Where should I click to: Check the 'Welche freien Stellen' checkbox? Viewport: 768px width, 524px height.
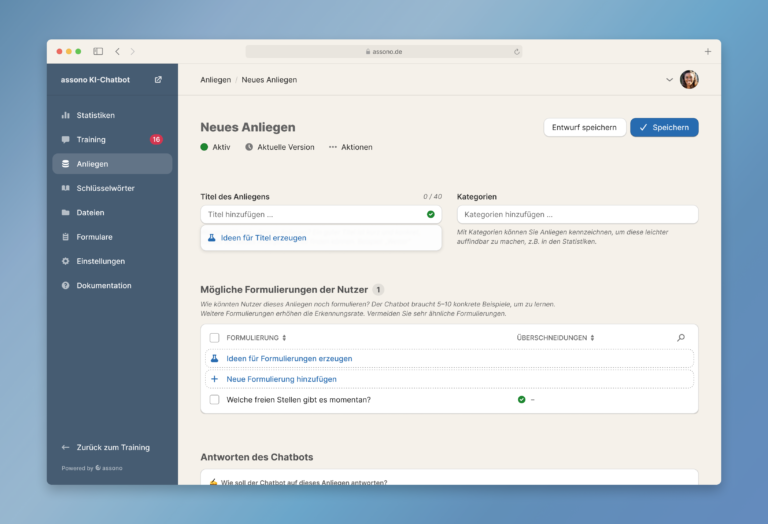click(x=214, y=400)
